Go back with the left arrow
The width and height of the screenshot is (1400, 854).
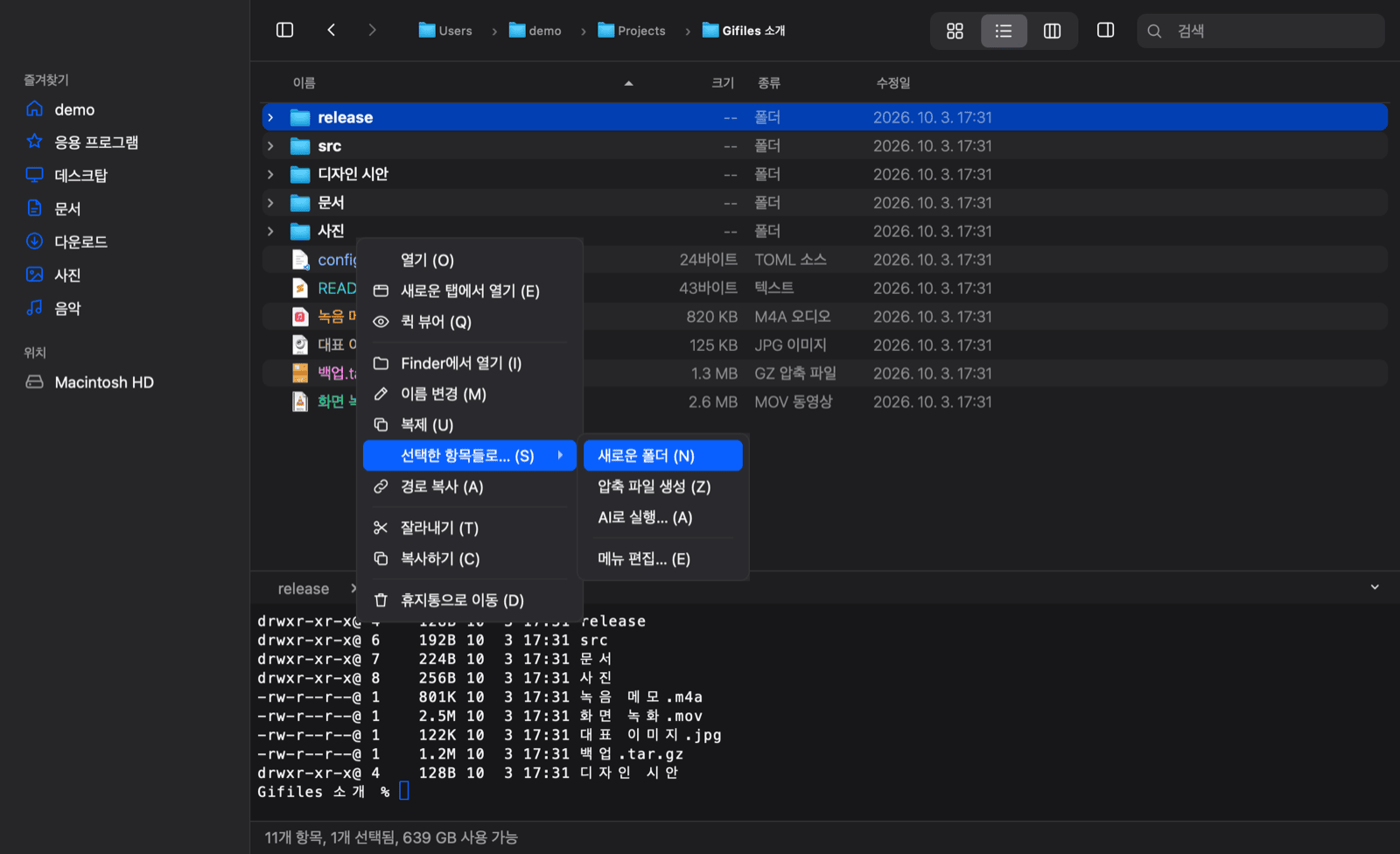tap(332, 30)
